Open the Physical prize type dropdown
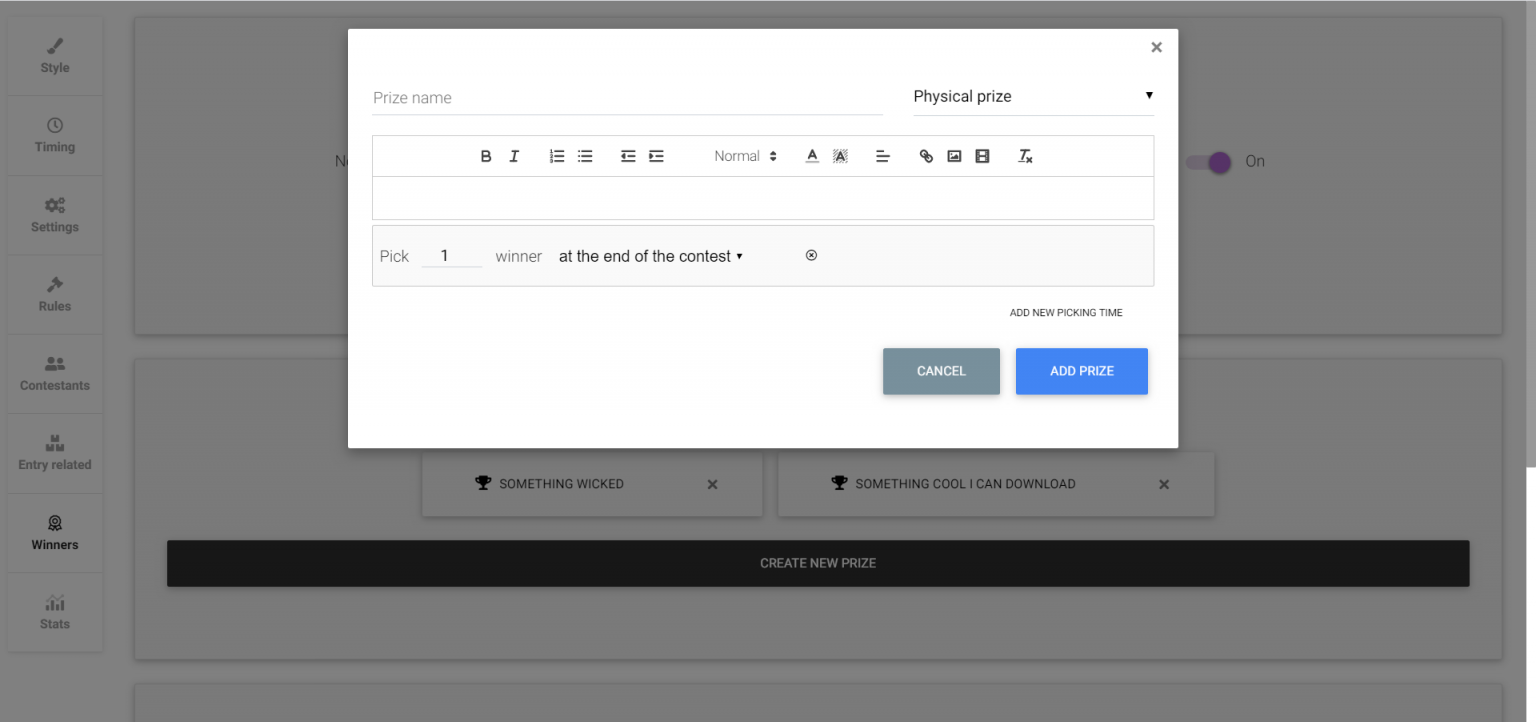The image size is (1536, 722). [x=1033, y=97]
